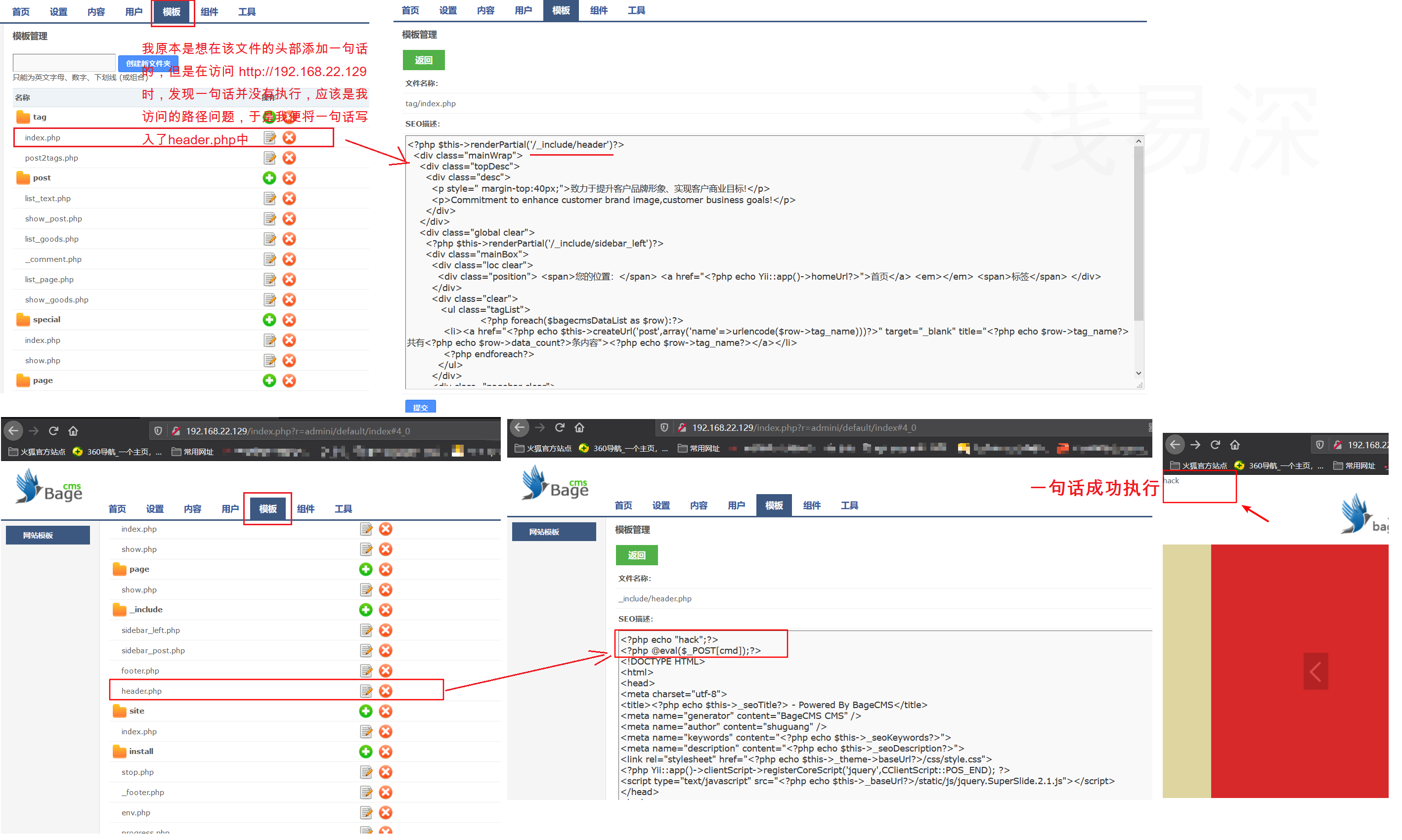
Task: Delete env.php with its red X
Action: tap(386, 813)
